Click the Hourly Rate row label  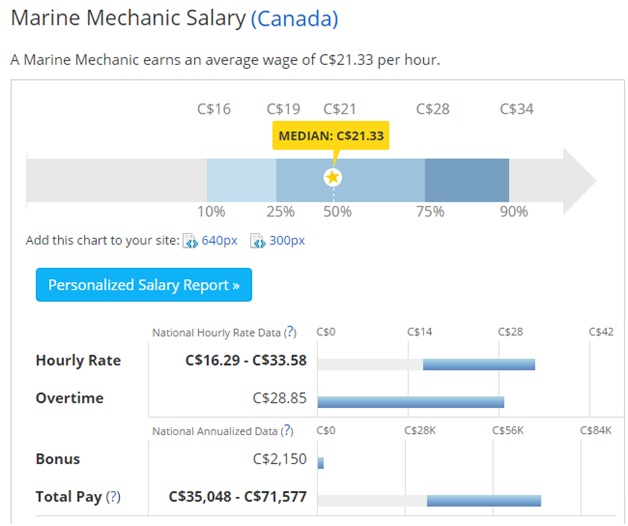78,361
